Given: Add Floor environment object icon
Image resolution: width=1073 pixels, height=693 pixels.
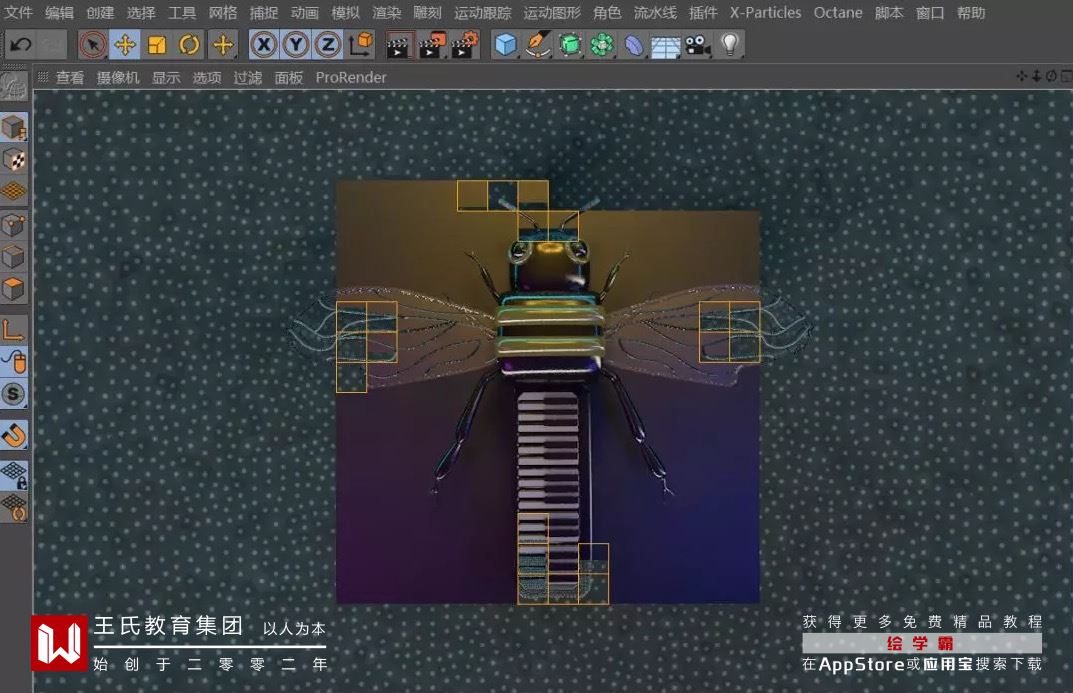Looking at the screenshot, I should [666, 47].
